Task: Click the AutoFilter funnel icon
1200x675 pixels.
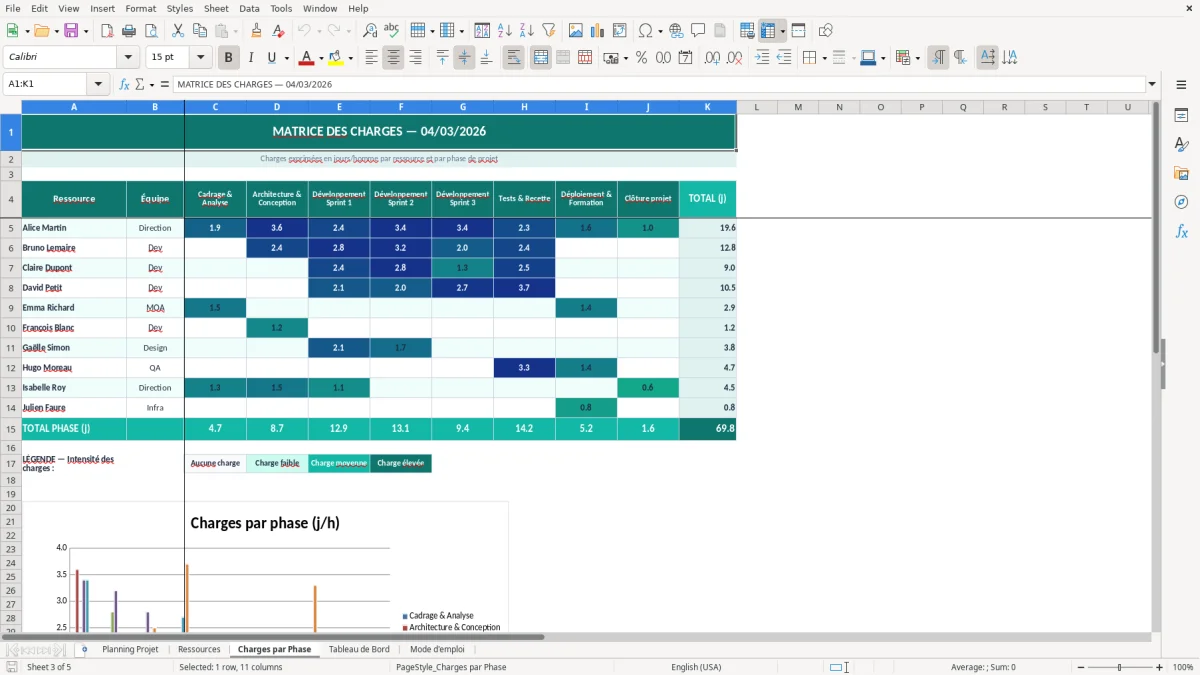Action: pyautogui.click(x=548, y=31)
